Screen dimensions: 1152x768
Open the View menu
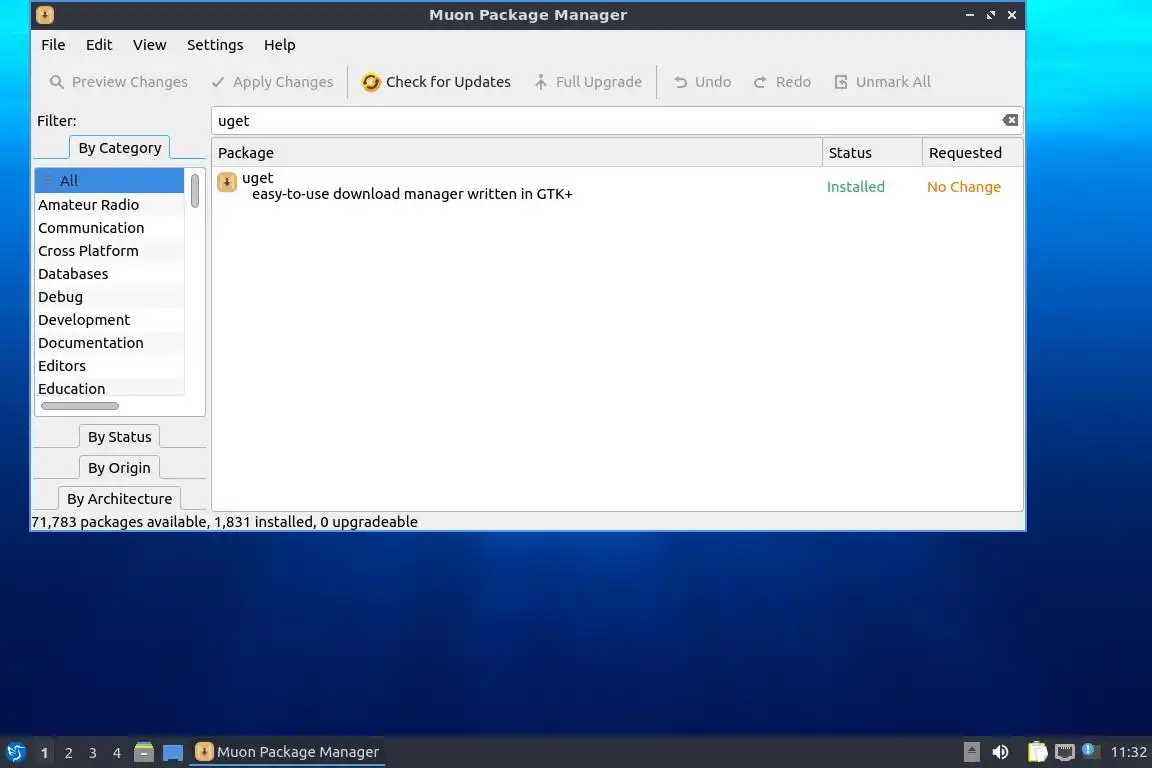(149, 45)
